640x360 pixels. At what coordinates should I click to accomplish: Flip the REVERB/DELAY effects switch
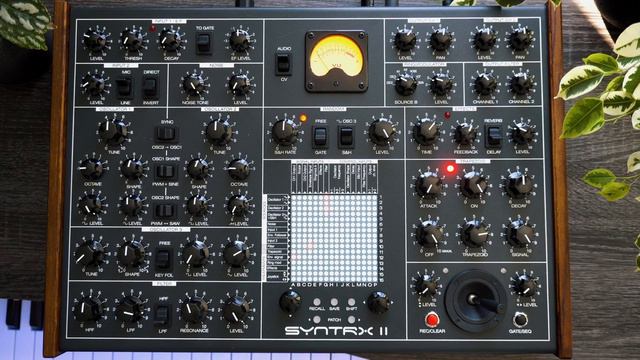point(493,136)
